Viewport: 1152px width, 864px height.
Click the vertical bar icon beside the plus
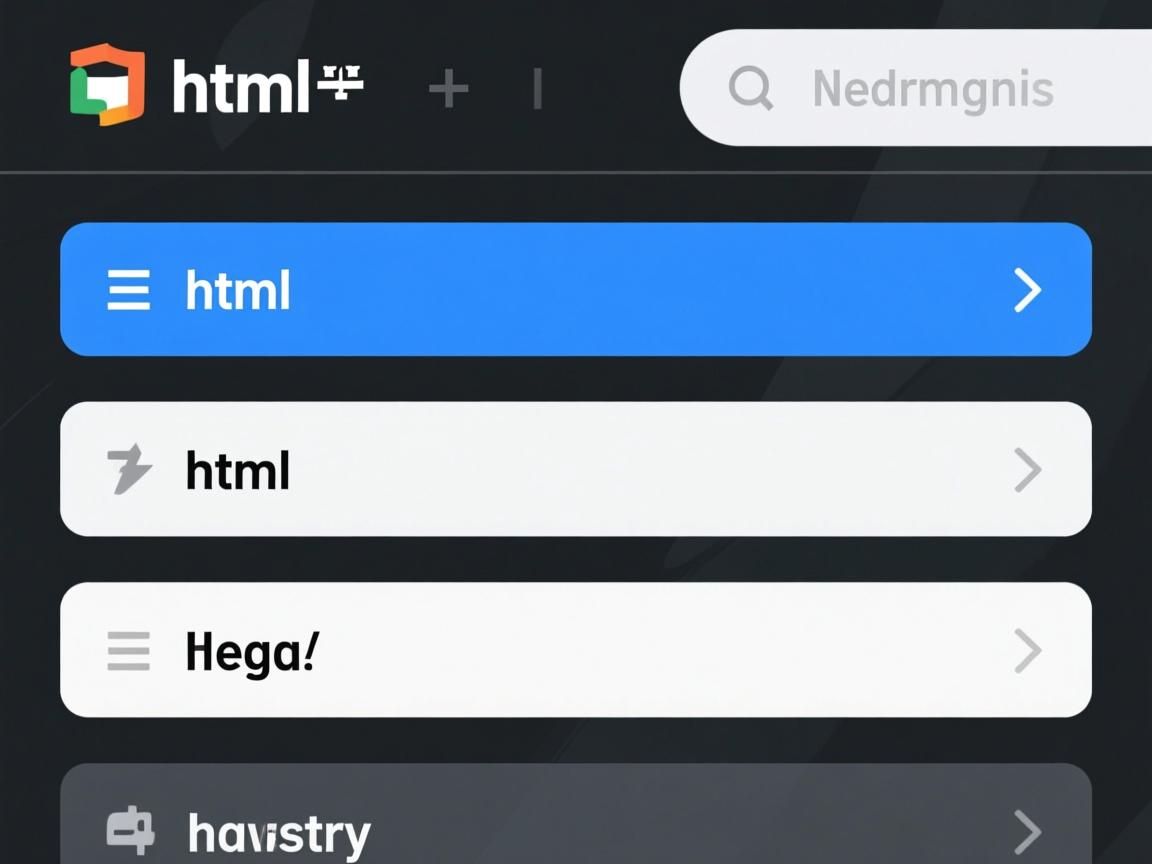pos(538,90)
